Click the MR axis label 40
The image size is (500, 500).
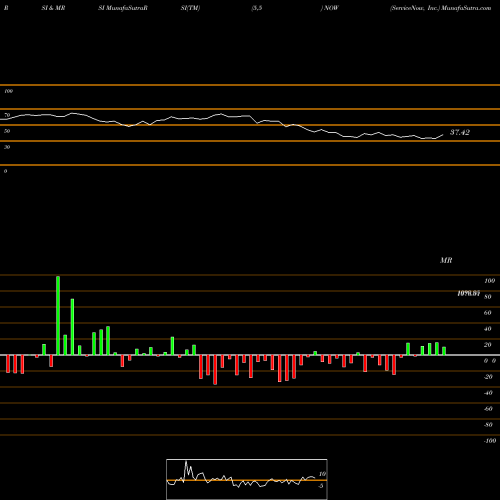tap(487, 329)
